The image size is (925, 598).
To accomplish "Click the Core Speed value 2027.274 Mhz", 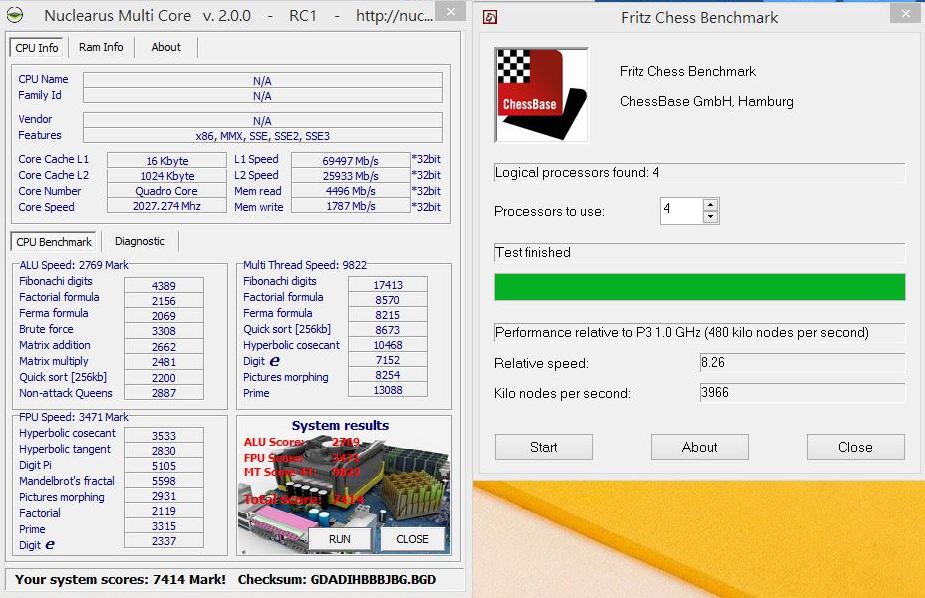I will click(x=167, y=206).
